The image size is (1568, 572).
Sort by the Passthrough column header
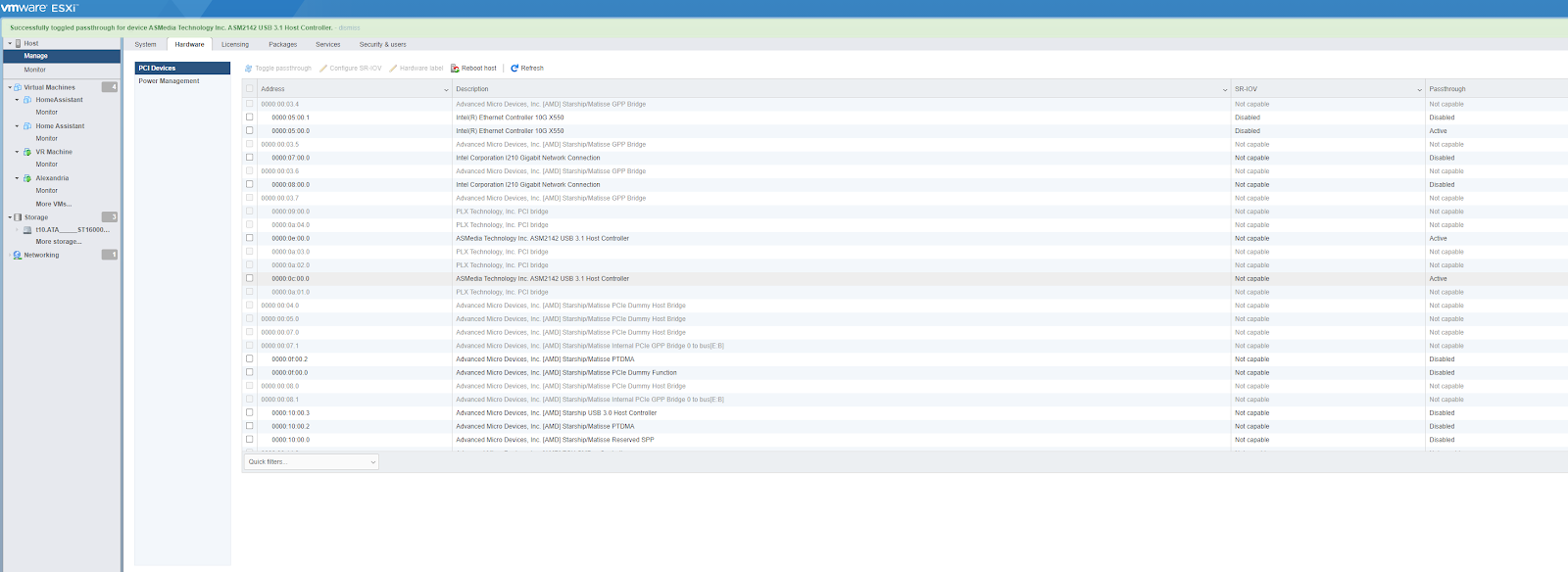tap(1447, 89)
